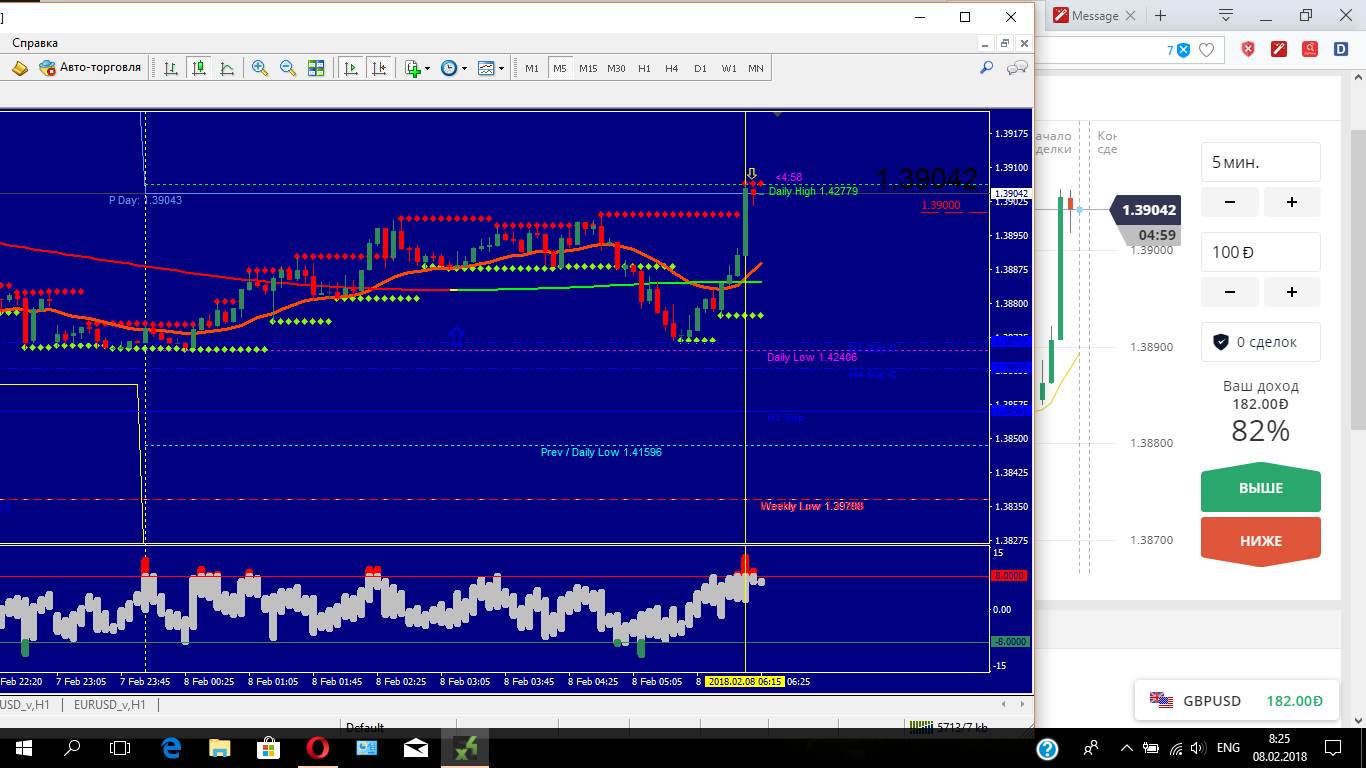The height and width of the screenshot is (768, 1366).
Task: Select the D1 daily timeframe
Action: [700, 68]
